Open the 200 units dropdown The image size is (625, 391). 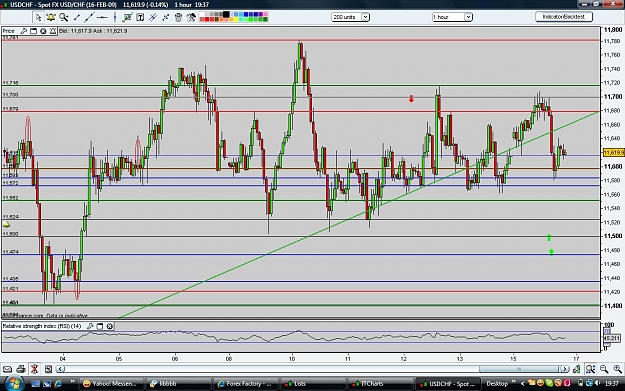[x=350, y=17]
